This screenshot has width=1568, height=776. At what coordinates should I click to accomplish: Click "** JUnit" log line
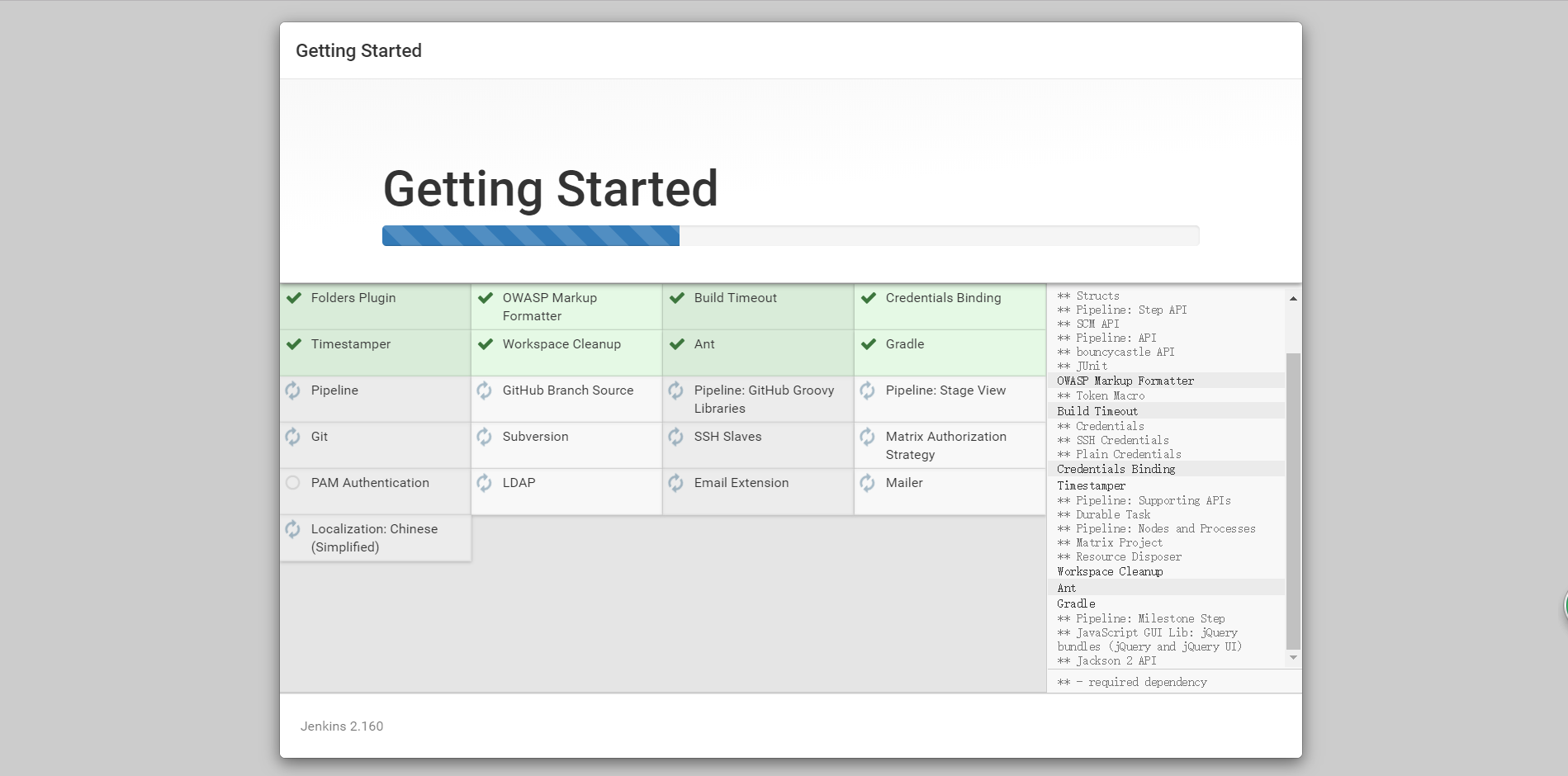1082,366
